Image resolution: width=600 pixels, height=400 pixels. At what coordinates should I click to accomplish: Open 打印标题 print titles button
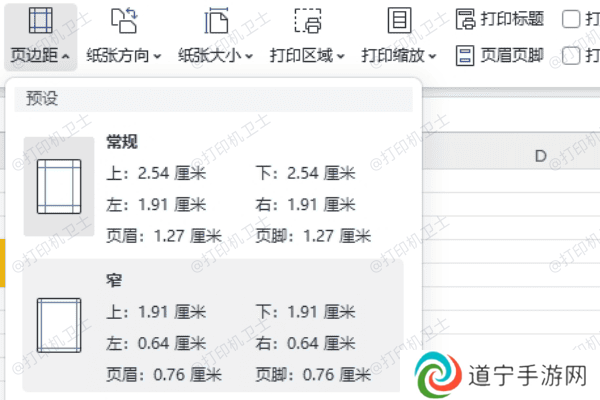point(500,19)
